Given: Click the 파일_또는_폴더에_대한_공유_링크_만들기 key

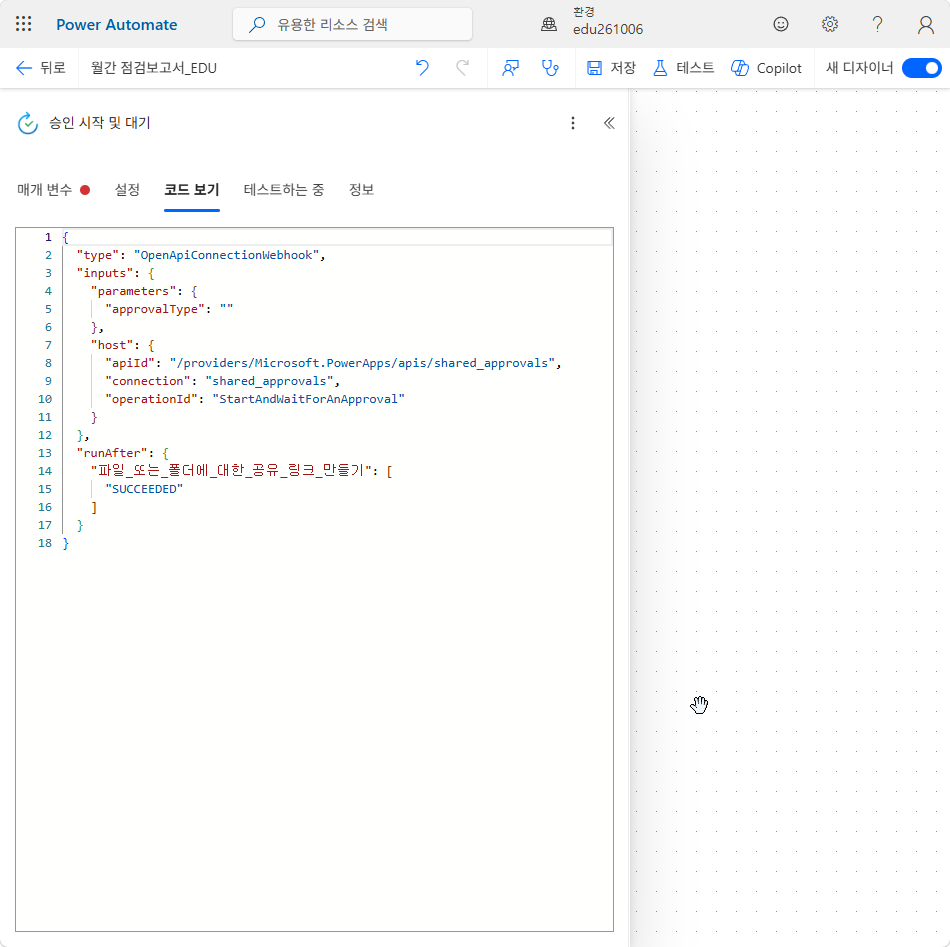Looking at the screenshot, I should click(231, 471).
